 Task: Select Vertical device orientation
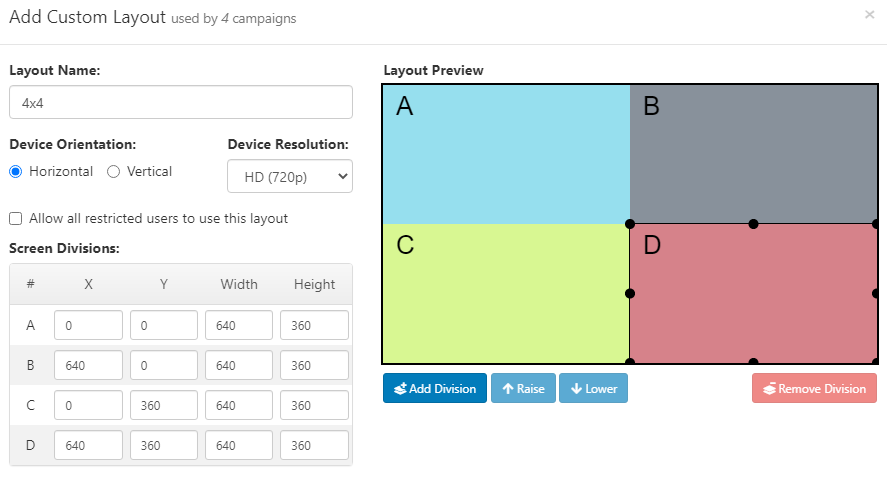[x=114, y=171]
